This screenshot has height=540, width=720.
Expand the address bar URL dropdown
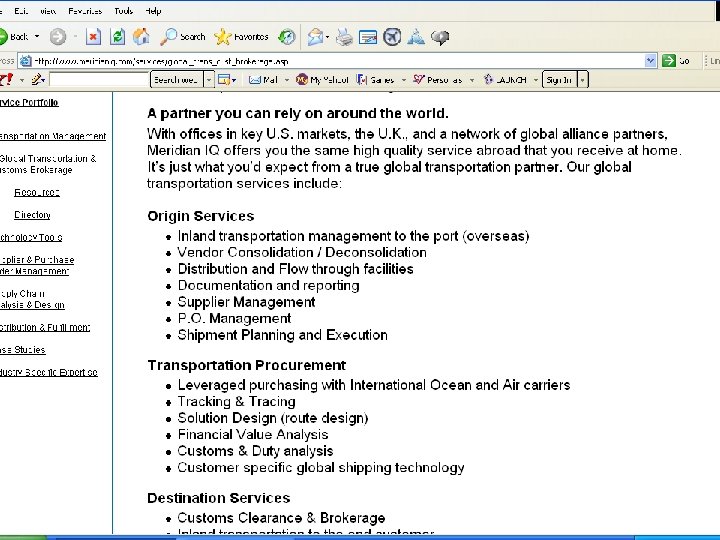pyautogui.click(x=650, y=61)
